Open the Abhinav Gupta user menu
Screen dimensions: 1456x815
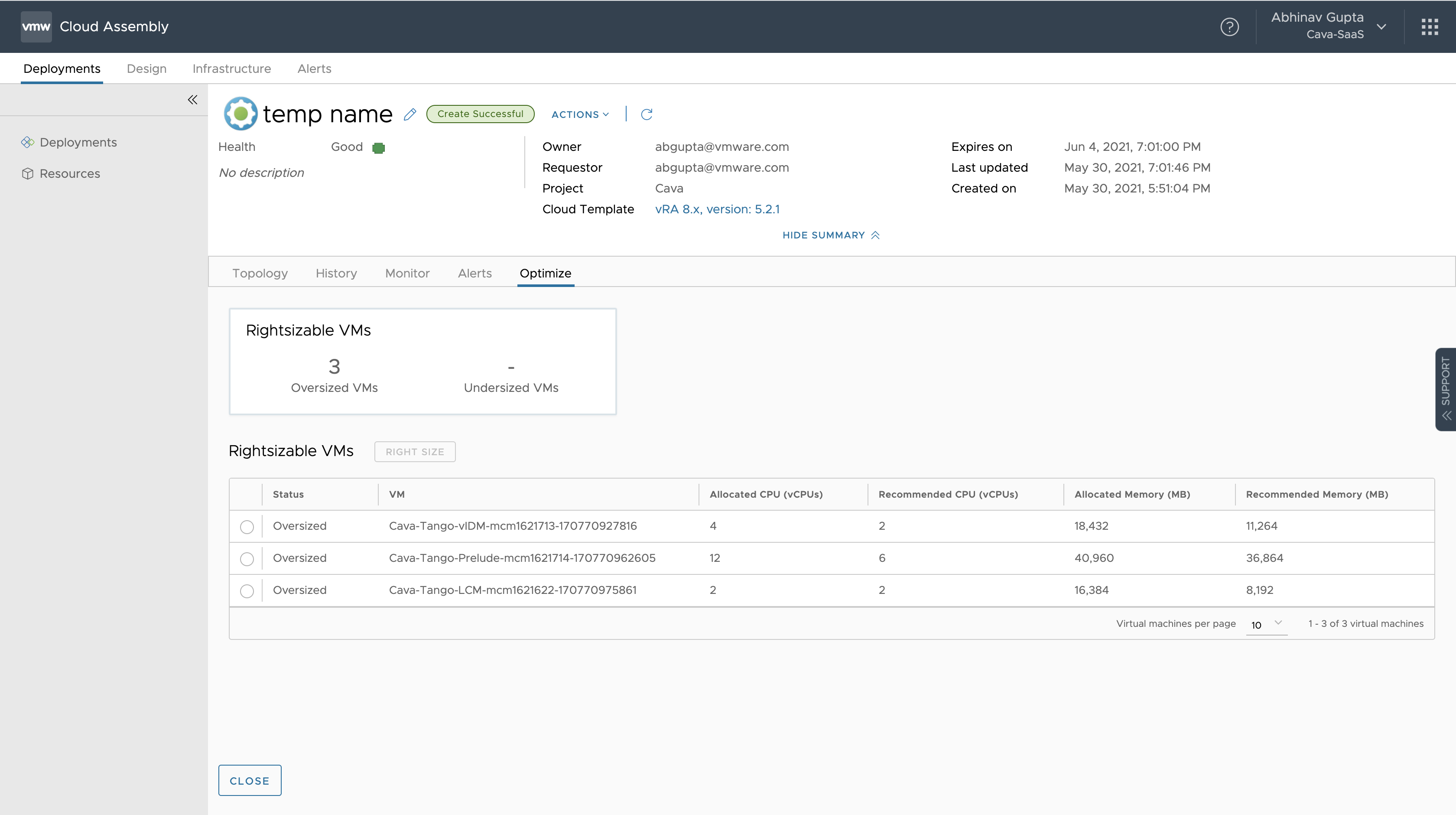[1329, 26]
